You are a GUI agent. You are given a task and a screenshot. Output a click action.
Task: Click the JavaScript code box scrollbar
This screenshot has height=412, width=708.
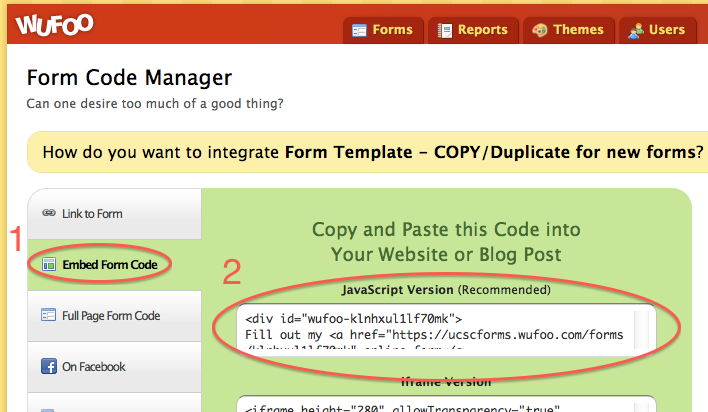pos(641,329)
